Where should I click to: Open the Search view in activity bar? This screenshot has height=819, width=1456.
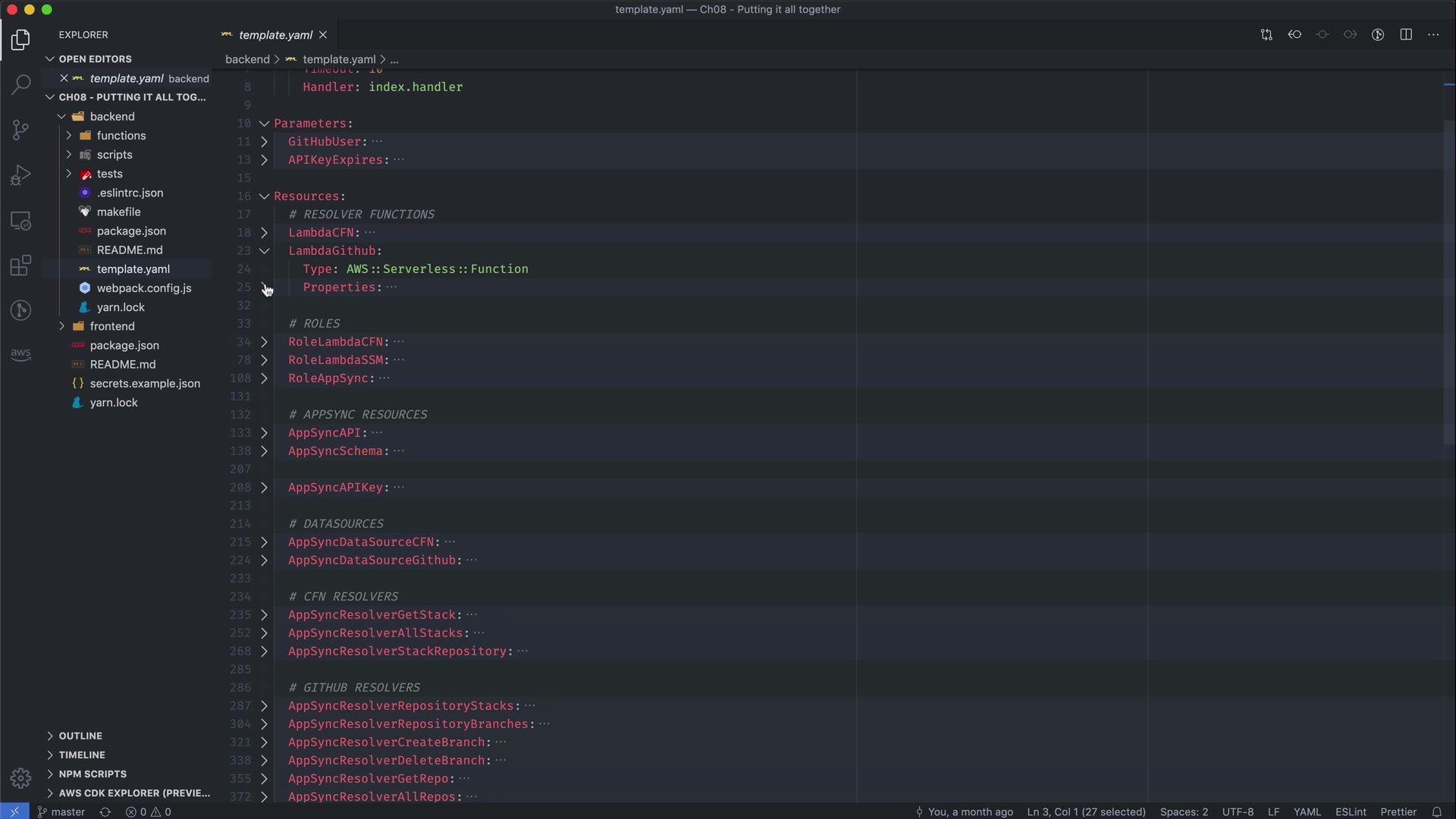click(20, 84)
